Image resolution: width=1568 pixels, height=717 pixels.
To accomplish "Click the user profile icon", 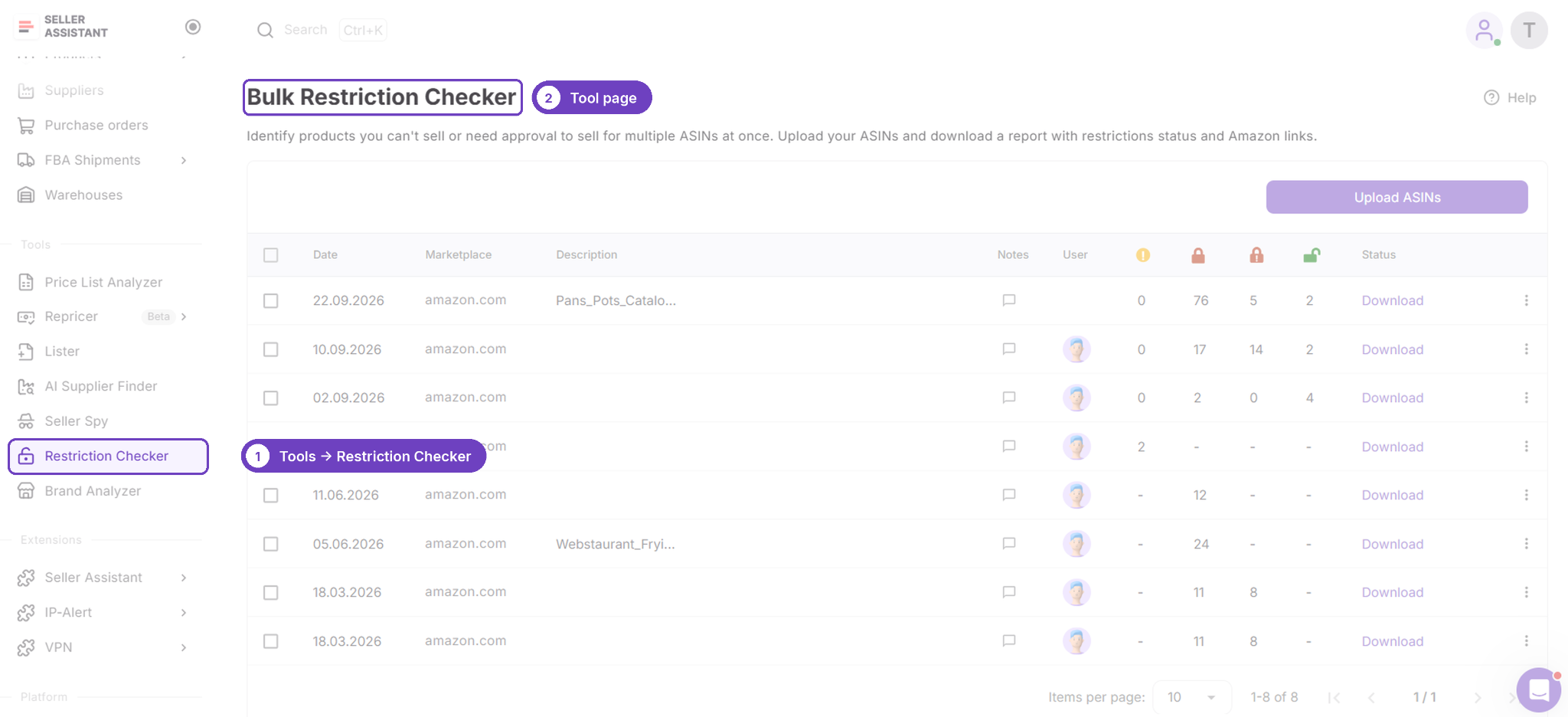I will click(1484, 31).
